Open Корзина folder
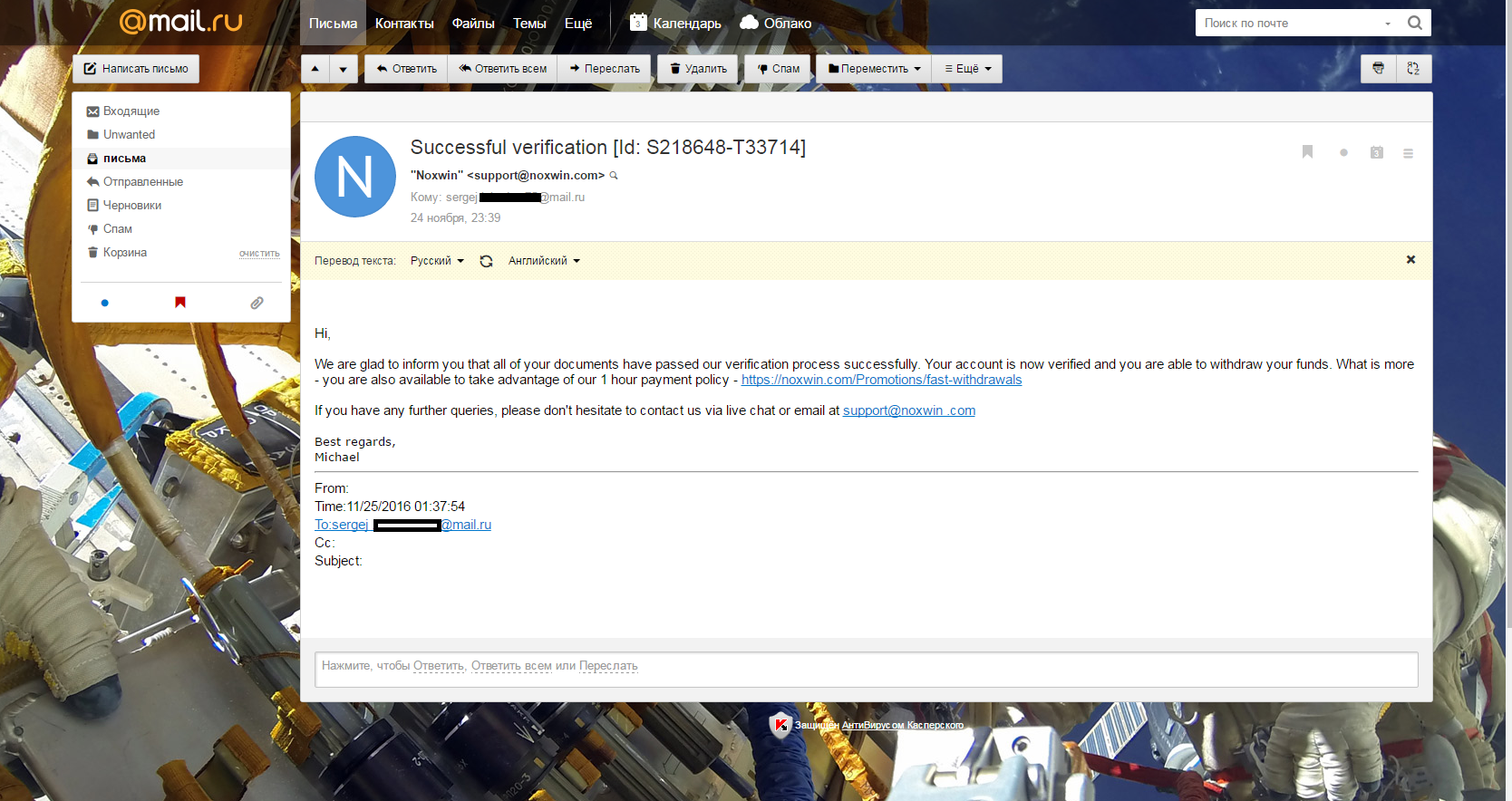The image size is (1512, 801). click(x=125, y=253)
